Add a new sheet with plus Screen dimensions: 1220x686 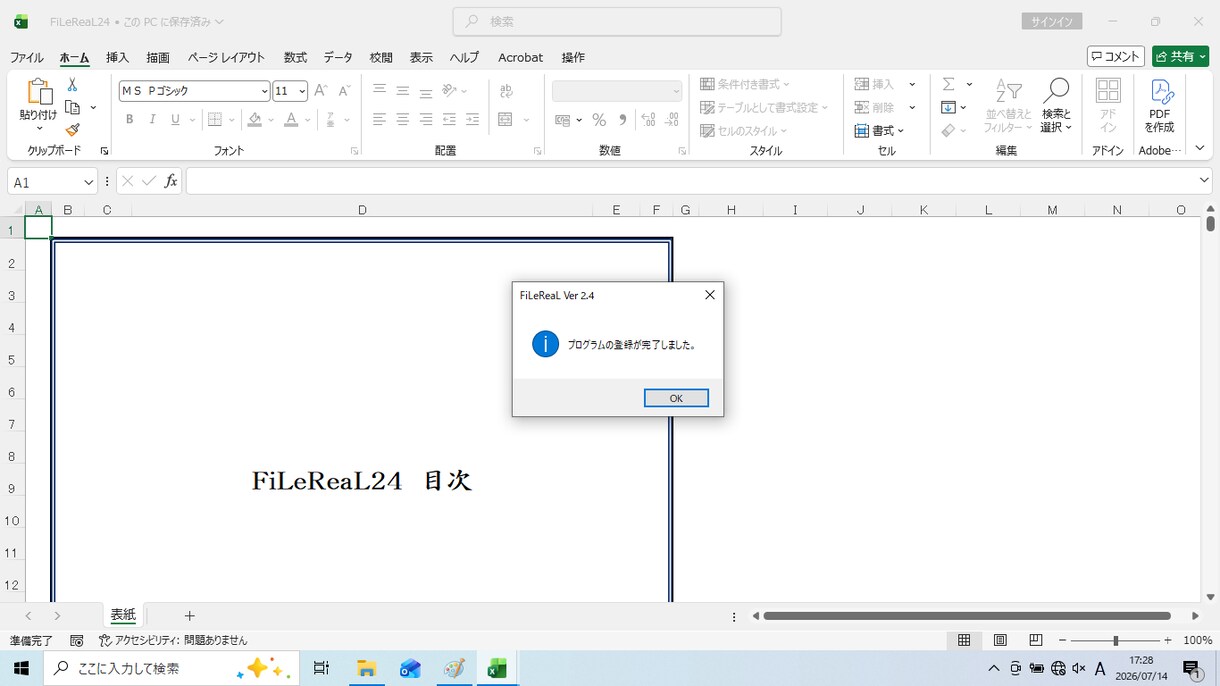[190, 616]
